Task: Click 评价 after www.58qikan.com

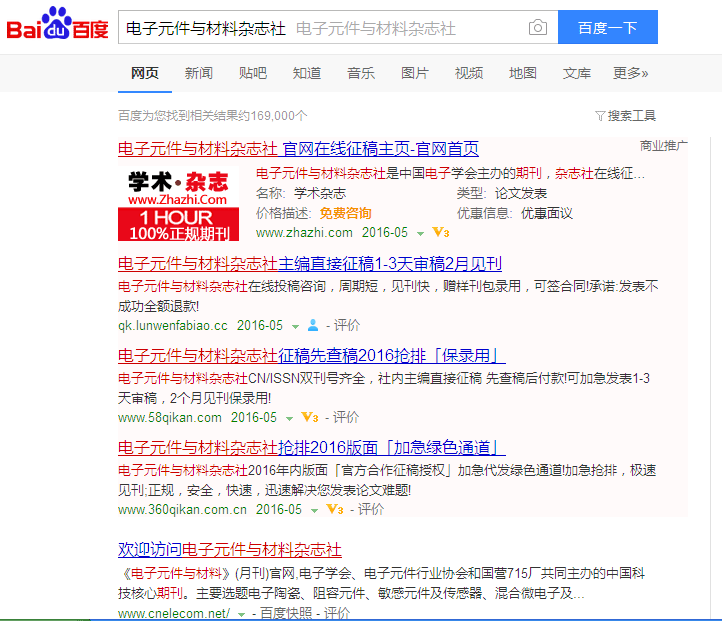Action: point(346,418)
